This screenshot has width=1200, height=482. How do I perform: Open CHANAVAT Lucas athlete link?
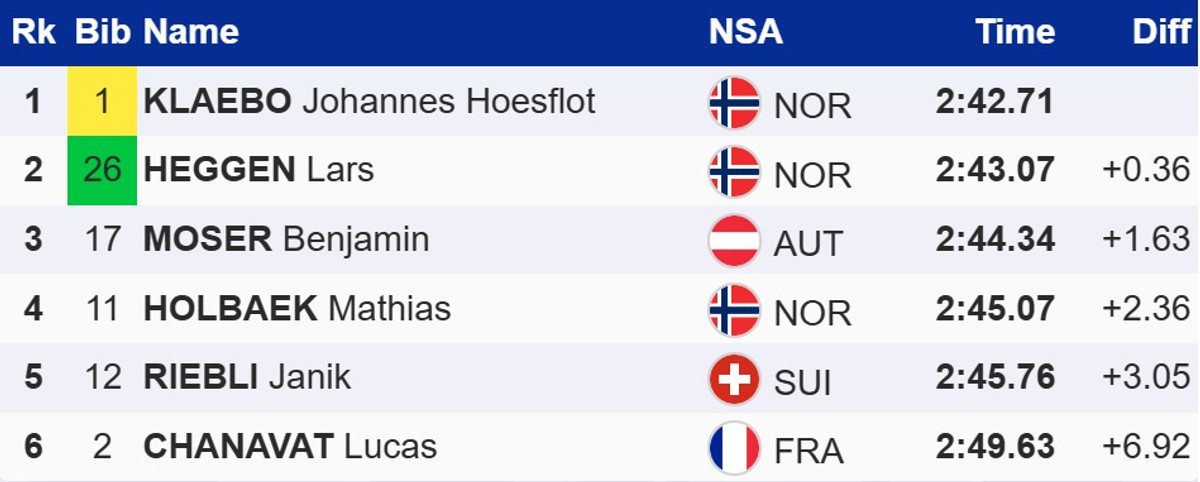click(x=290, y=446)
